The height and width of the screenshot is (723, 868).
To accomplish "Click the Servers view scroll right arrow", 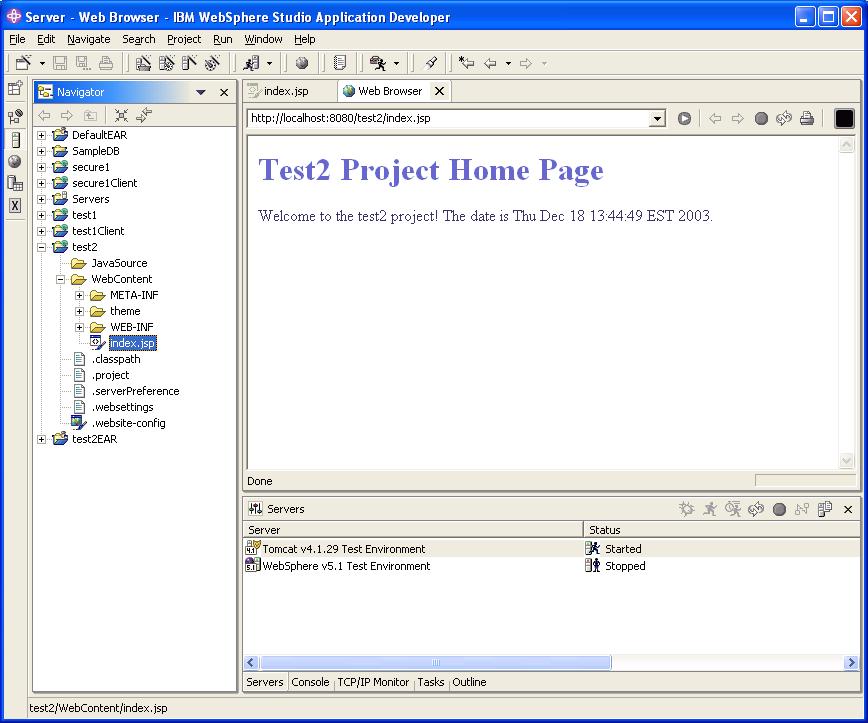I will point(851,663).
